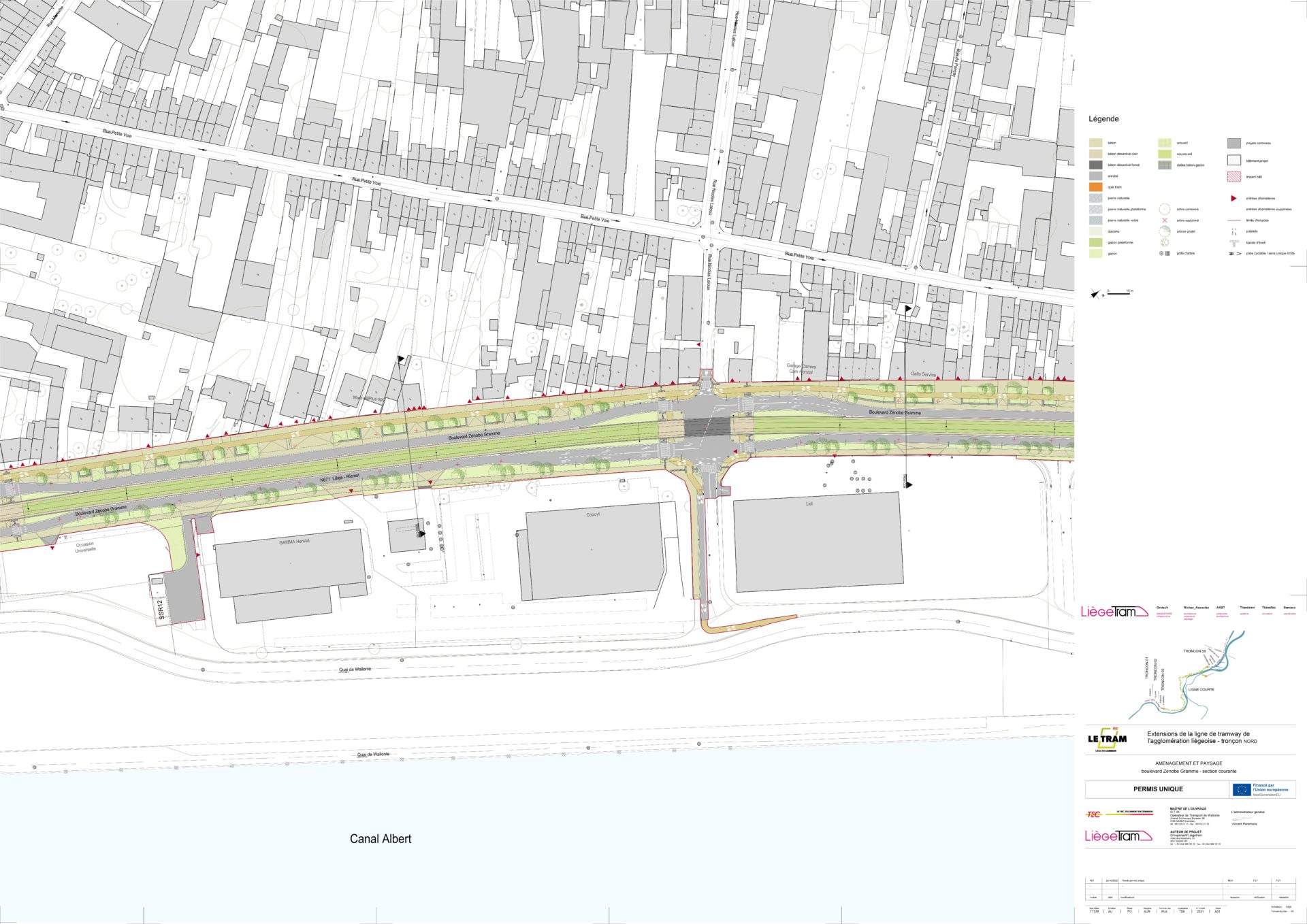This screenshot has height=924, width=1307.
Task: Select the grey 'enrobé' swatch
Action: click(1095, 176)
